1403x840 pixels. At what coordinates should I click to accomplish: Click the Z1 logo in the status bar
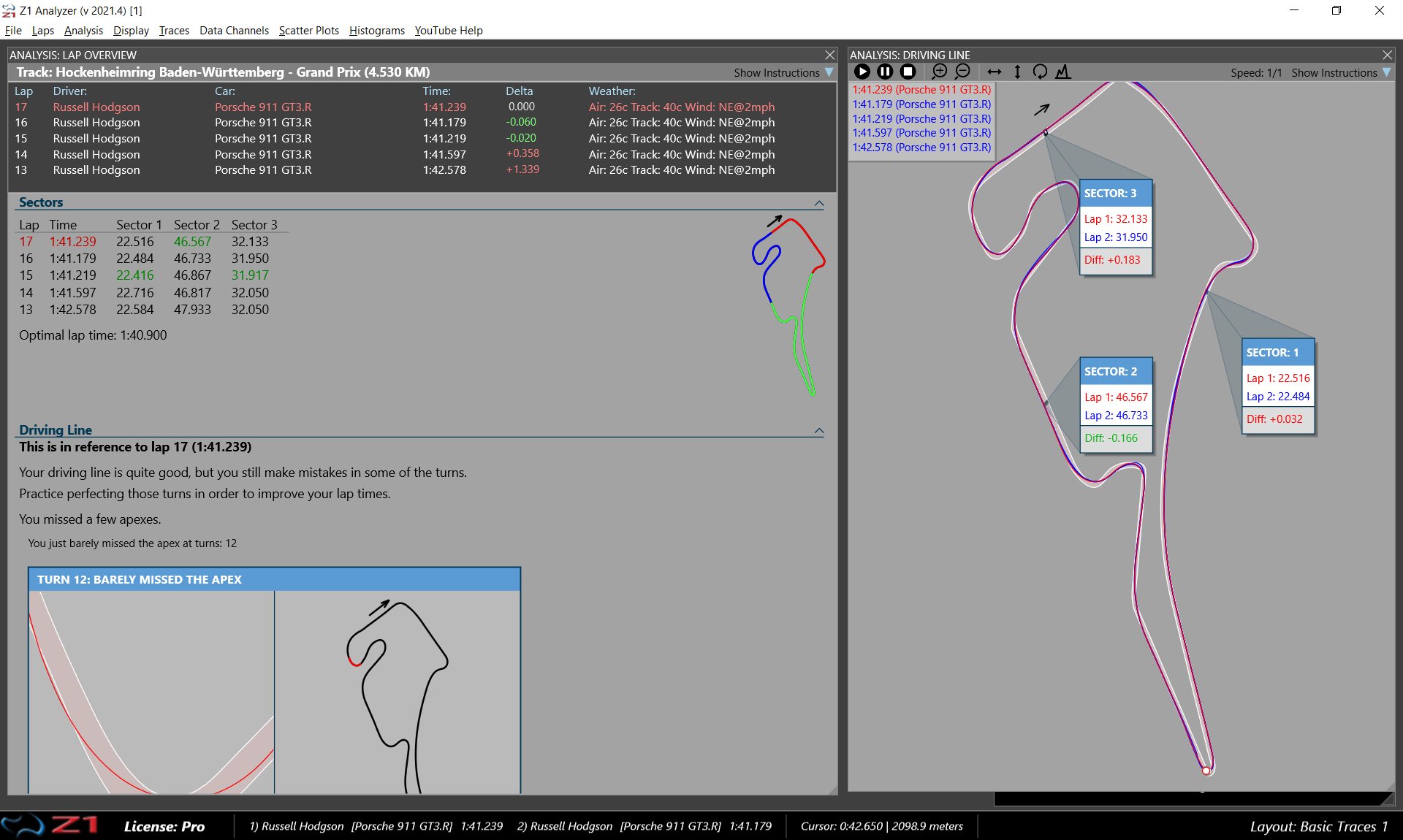click(50, 826)
